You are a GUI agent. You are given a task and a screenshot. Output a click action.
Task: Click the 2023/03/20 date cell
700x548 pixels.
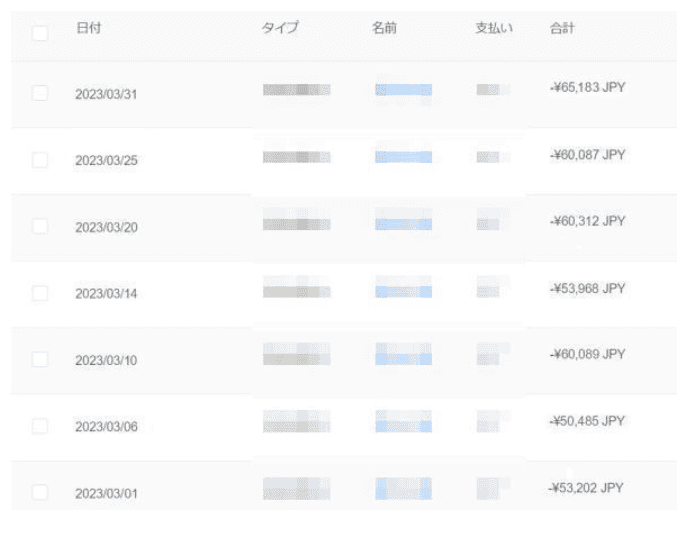[x=106, y=227]
